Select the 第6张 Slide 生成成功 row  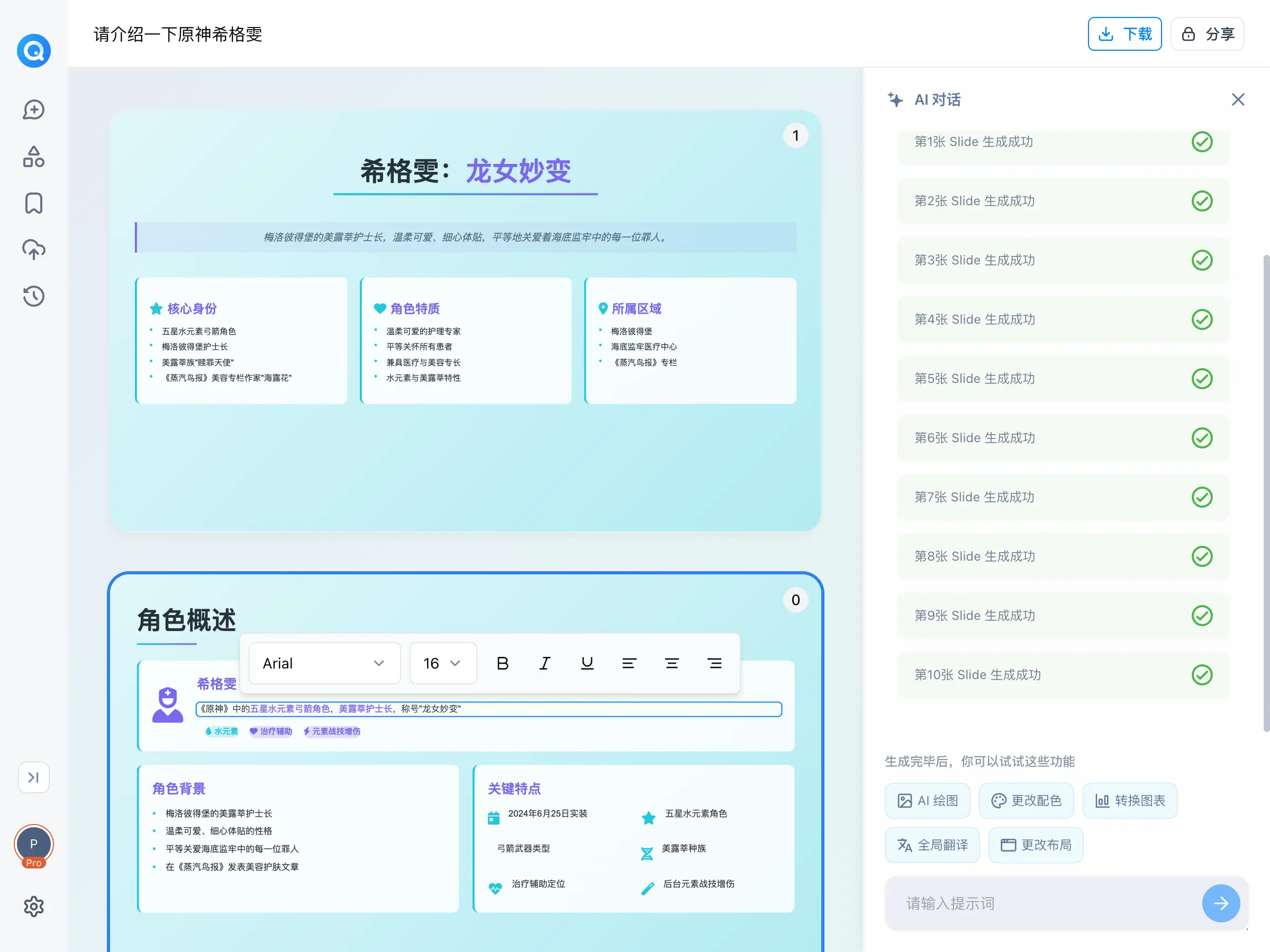point(1063,438)
